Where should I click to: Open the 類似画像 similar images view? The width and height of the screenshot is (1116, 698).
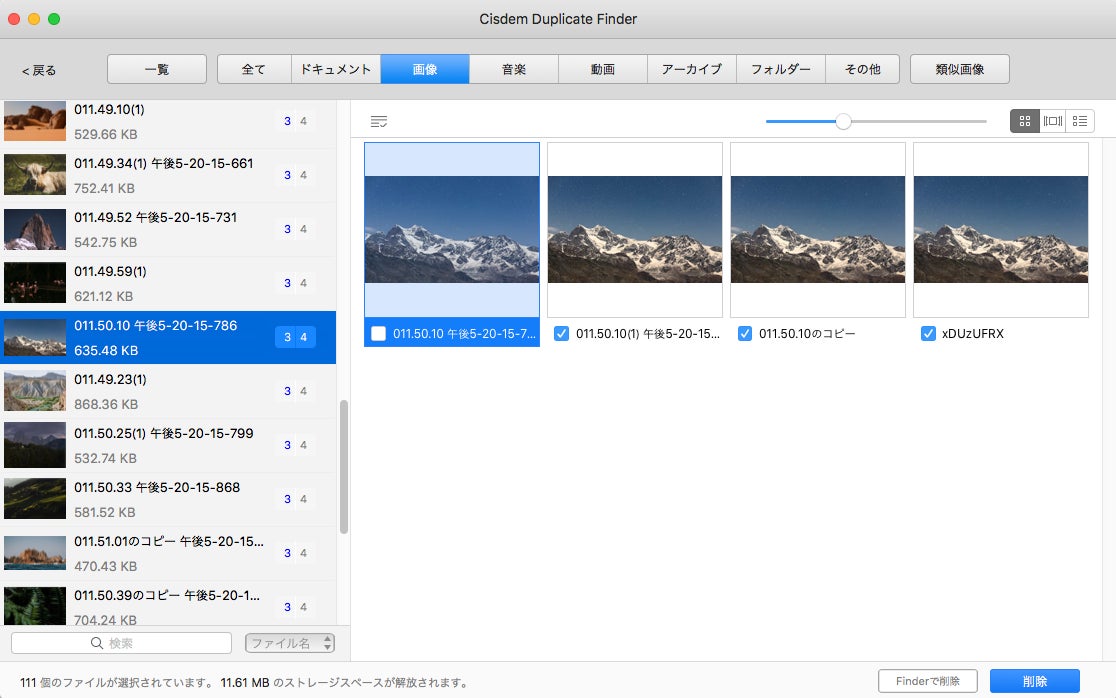(959, 69)
